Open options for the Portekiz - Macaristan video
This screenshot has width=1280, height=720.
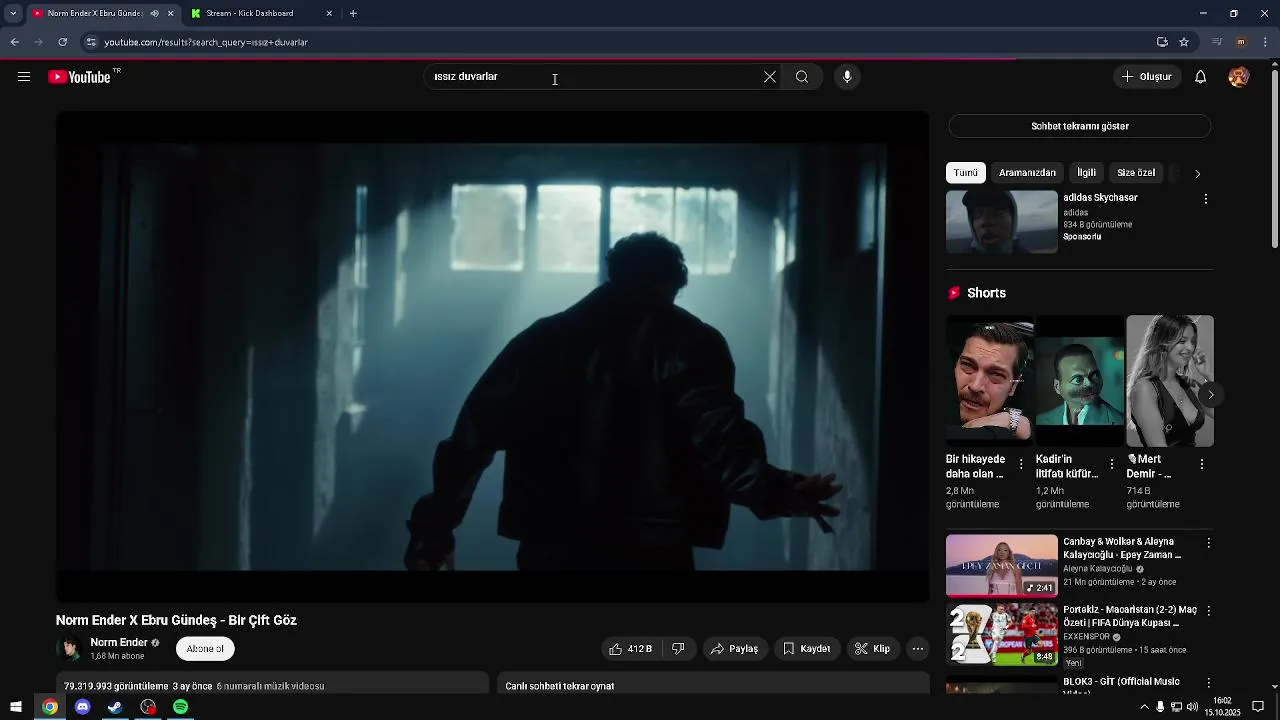pyautogui.click(x=1208, y=611)
